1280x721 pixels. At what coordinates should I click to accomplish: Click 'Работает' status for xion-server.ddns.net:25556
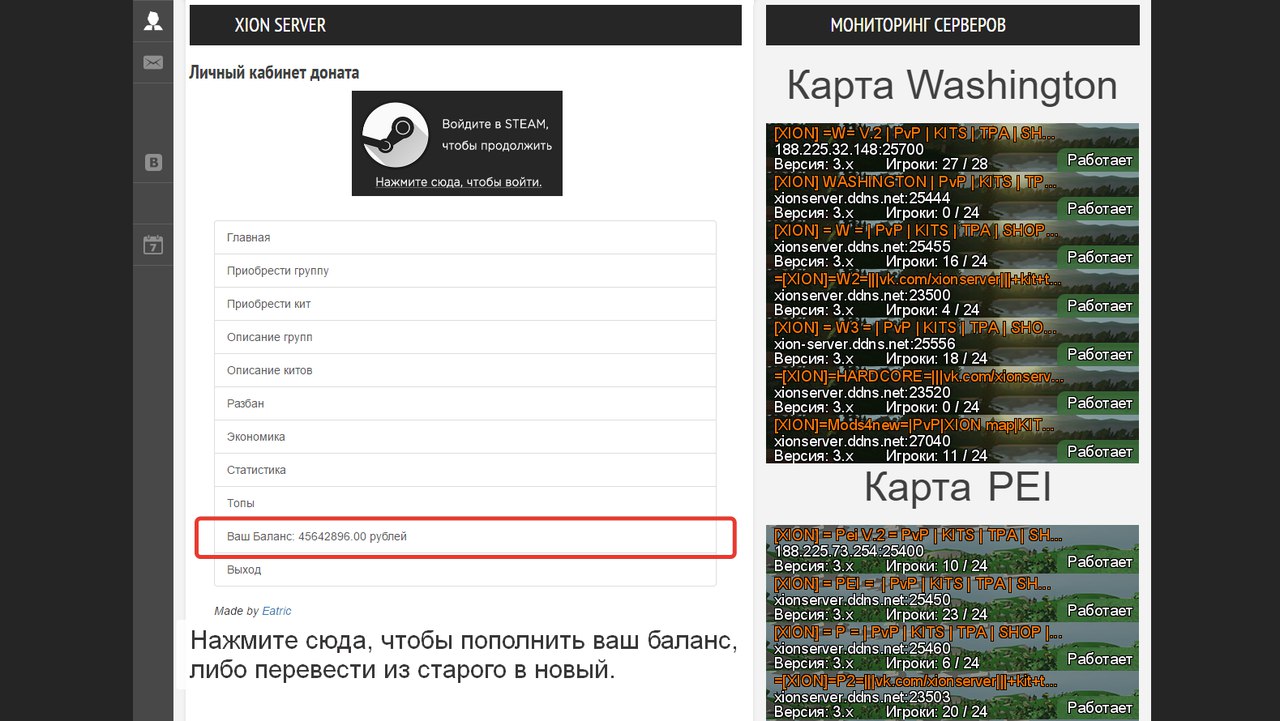(x=1099, y=354)
